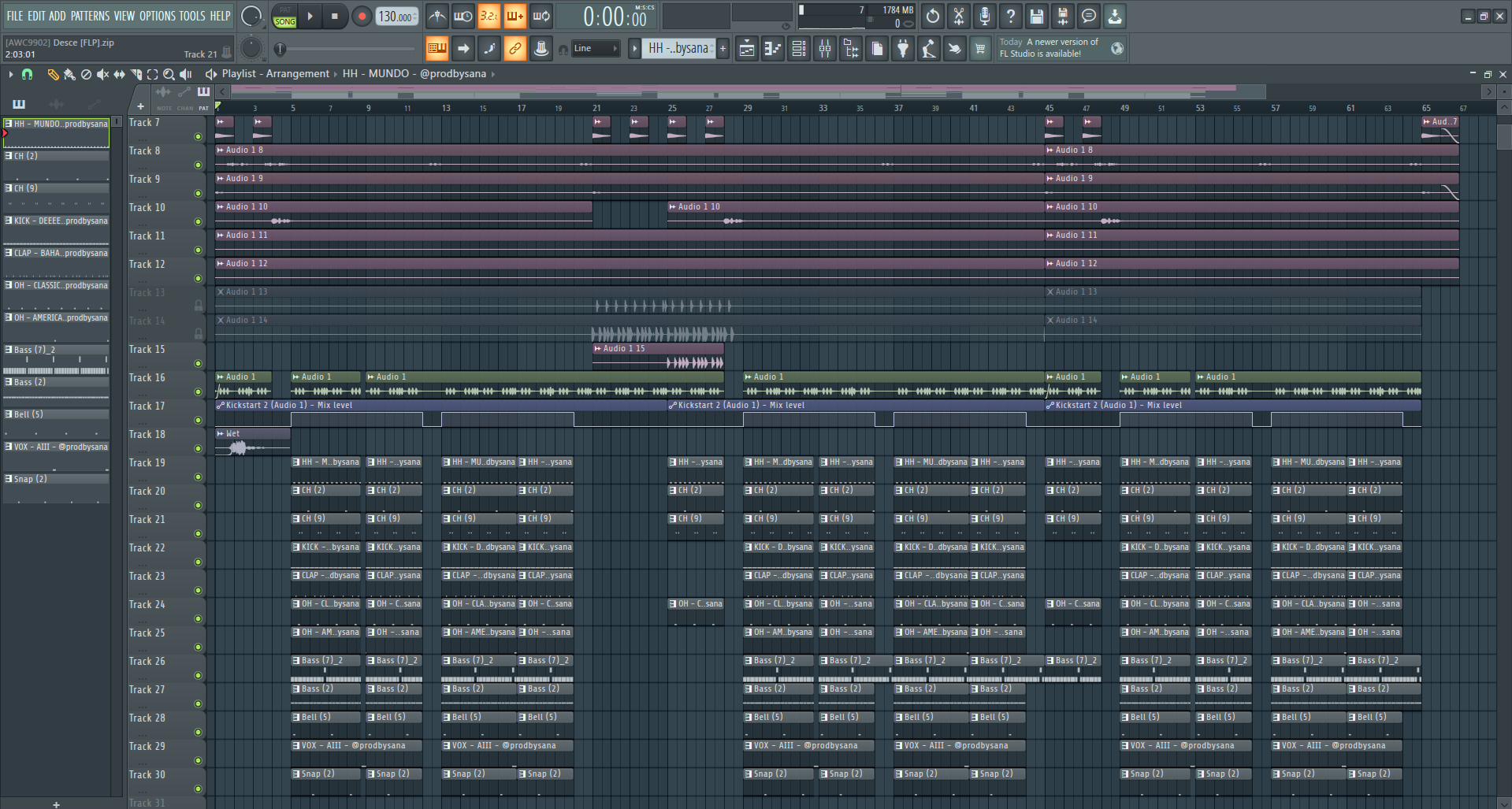This screenshot has width=1512, height=809.
Task: Click the render/export audio icon
Action: pos(1063,16)
